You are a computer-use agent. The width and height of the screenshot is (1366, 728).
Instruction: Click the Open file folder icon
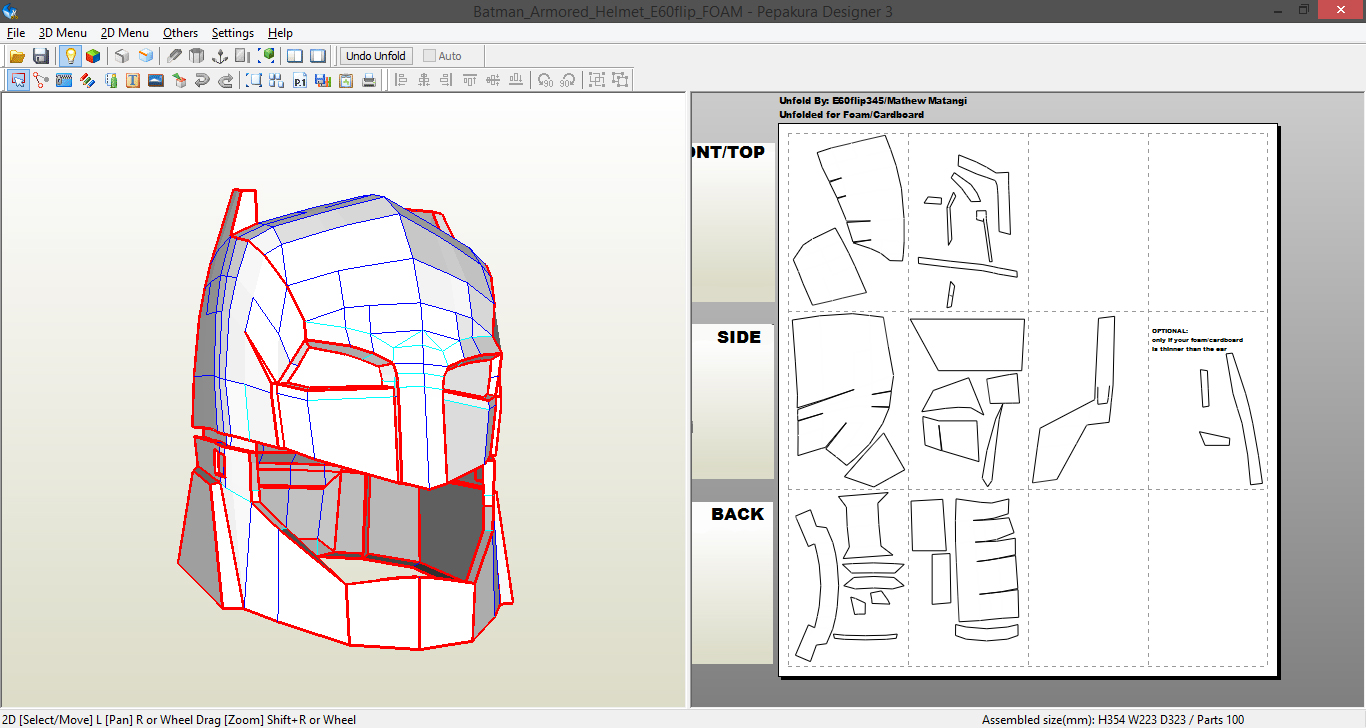(17, 56)
